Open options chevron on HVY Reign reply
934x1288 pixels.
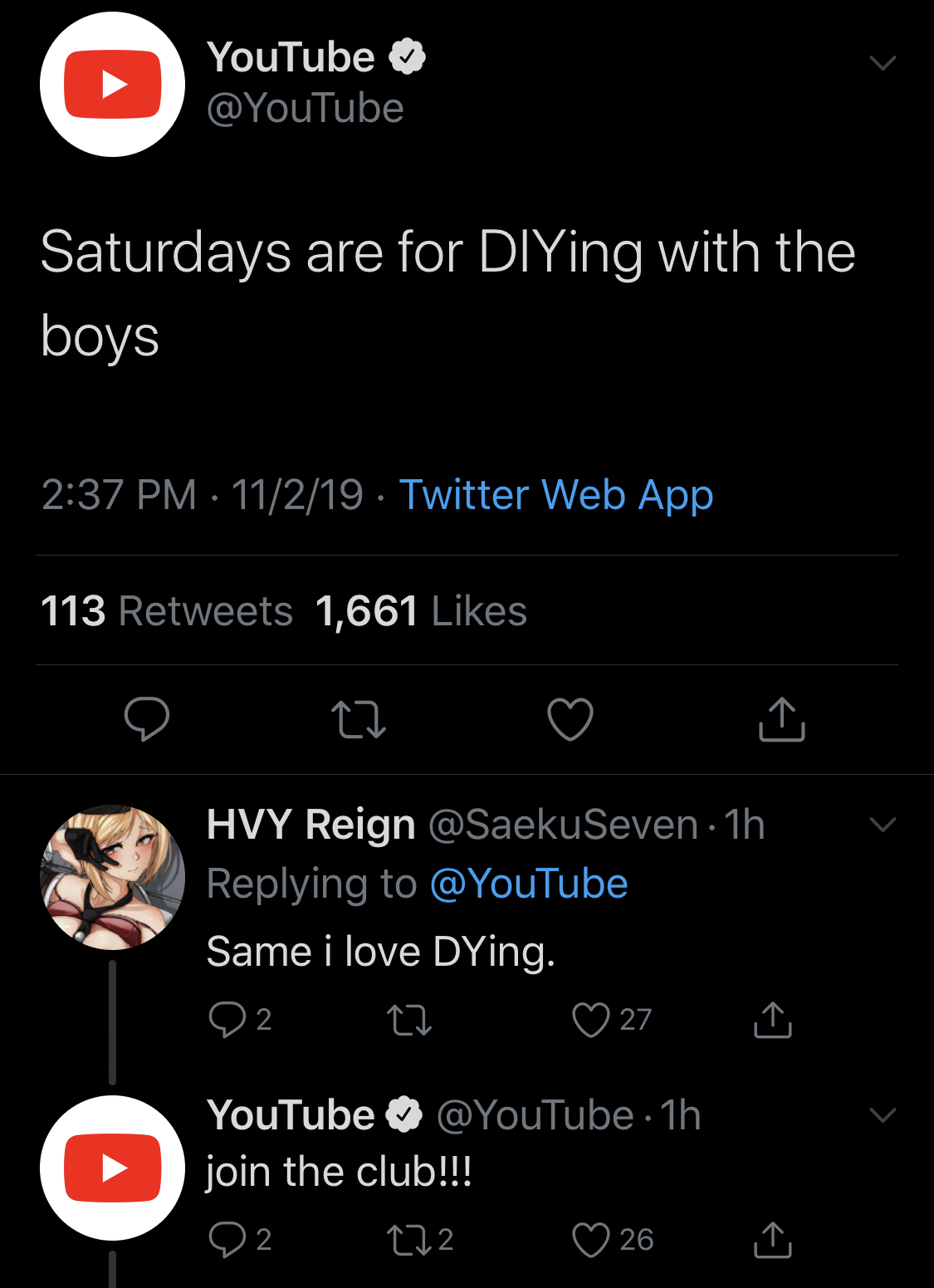pos(883,825)
